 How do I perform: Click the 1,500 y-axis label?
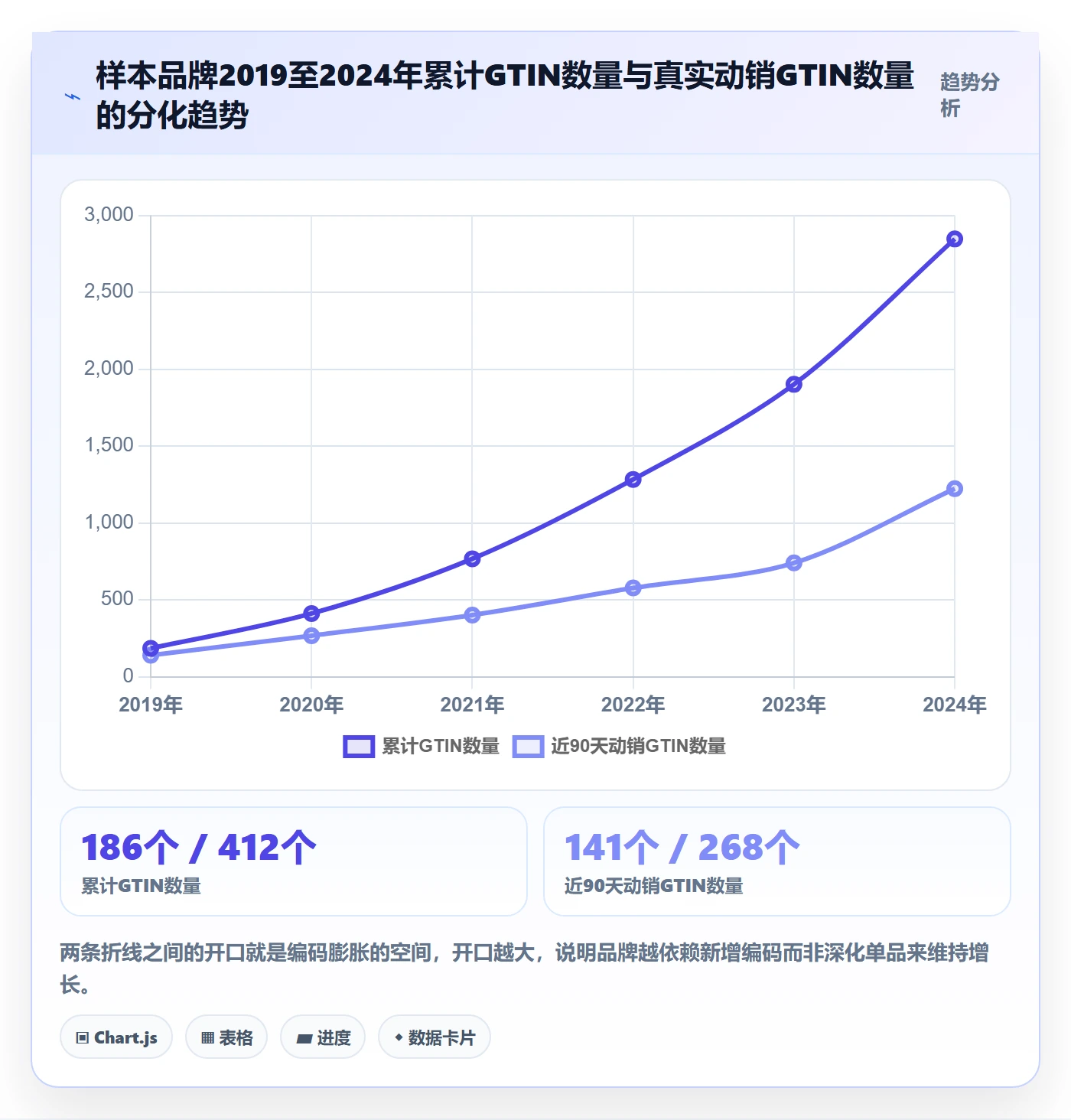[109, 445]
